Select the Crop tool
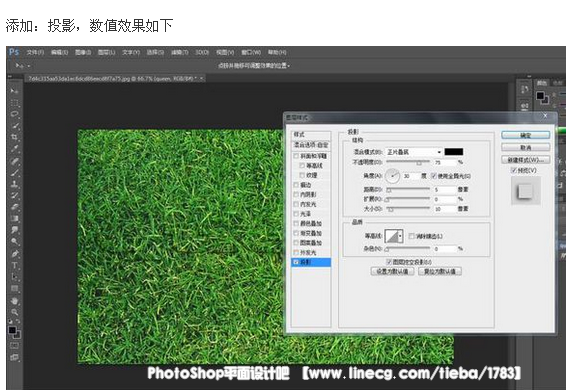The image size is (571, 390). [x=14, y=137]
